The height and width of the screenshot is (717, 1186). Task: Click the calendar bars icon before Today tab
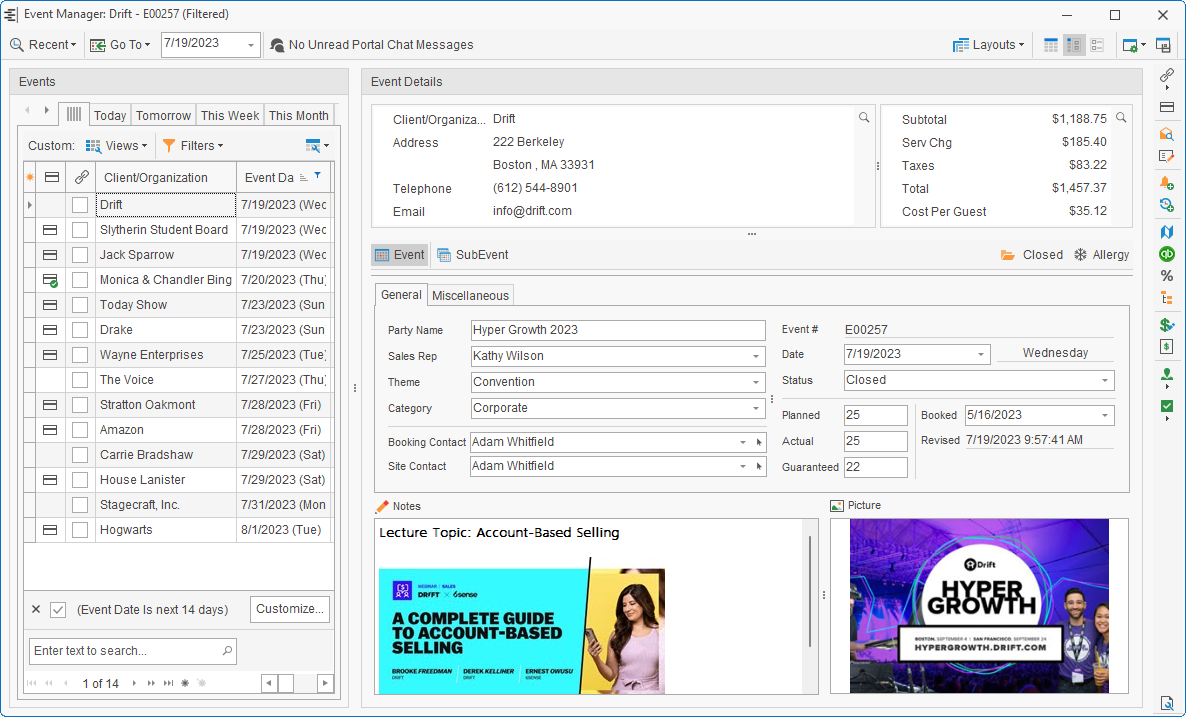coord(73,114)
